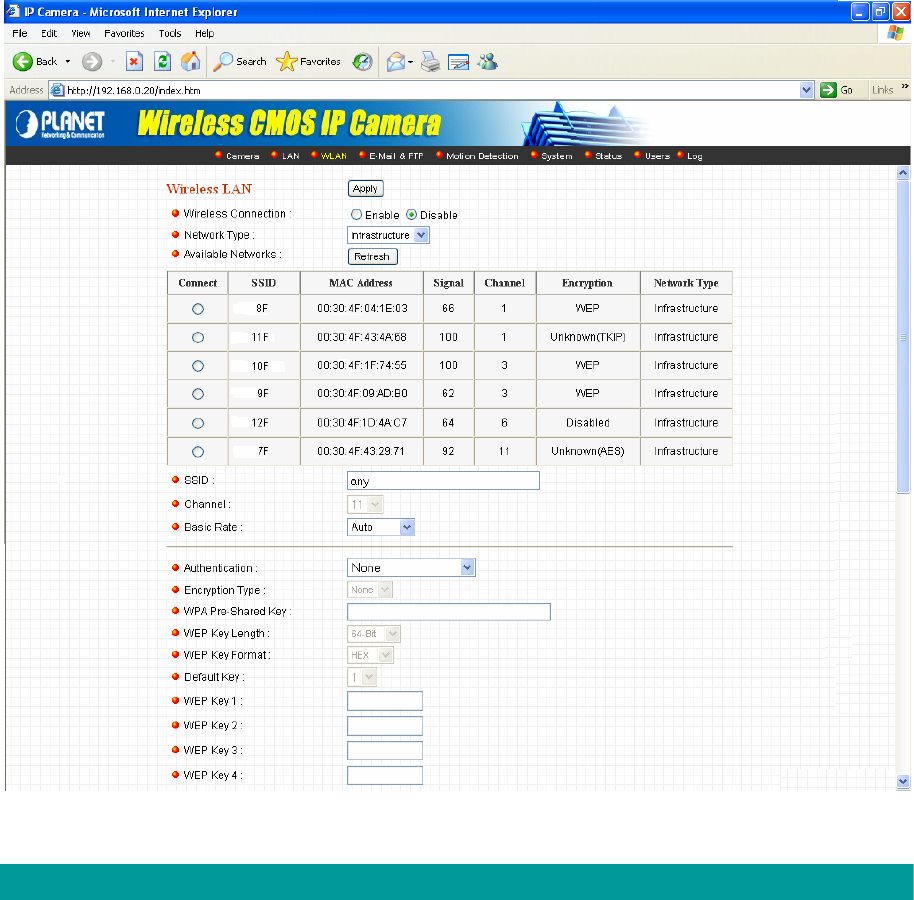Click the browser Refresh icon
The image size is (914, 900).
click(162, 61)
